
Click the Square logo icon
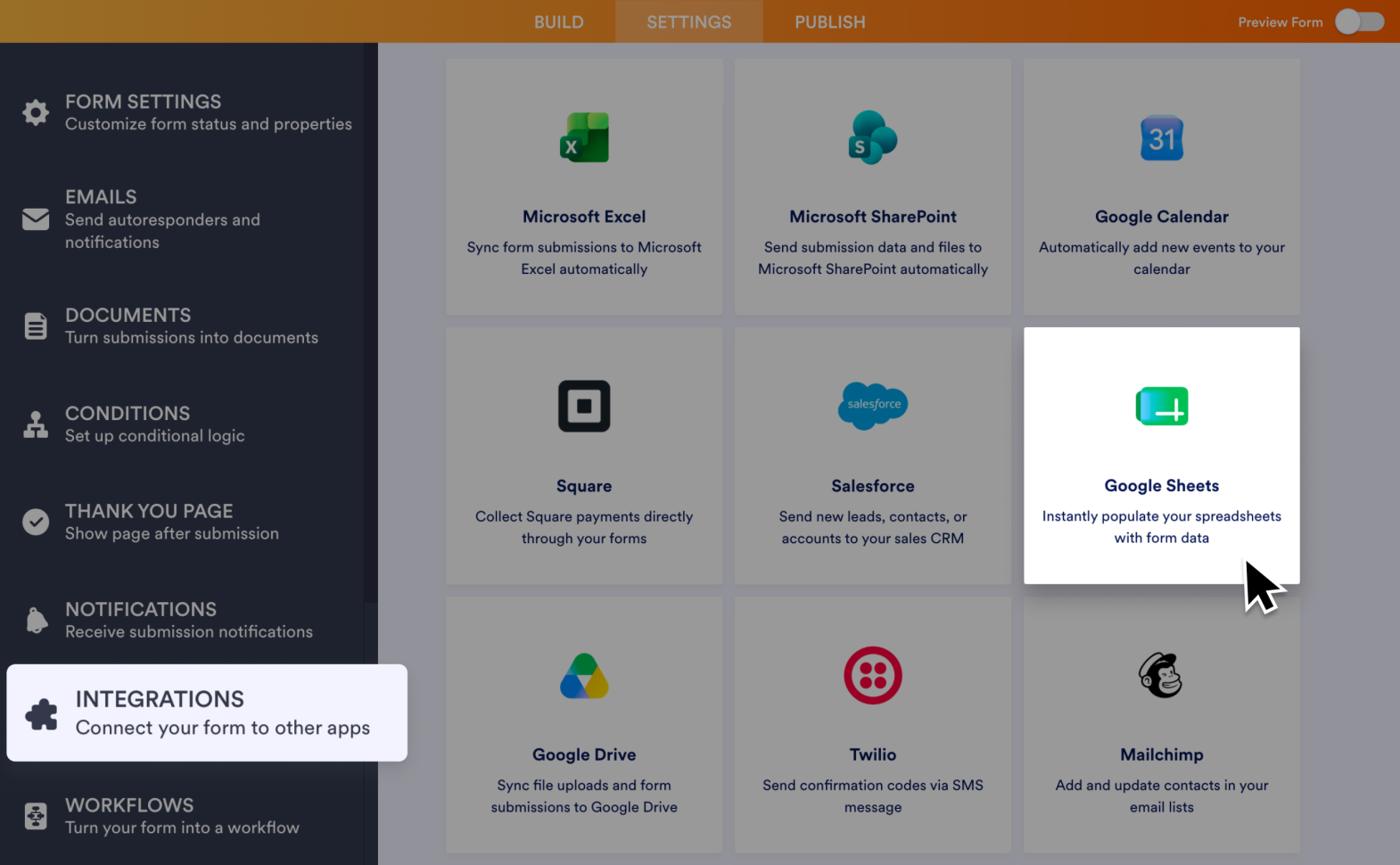(x=584, y=406)
